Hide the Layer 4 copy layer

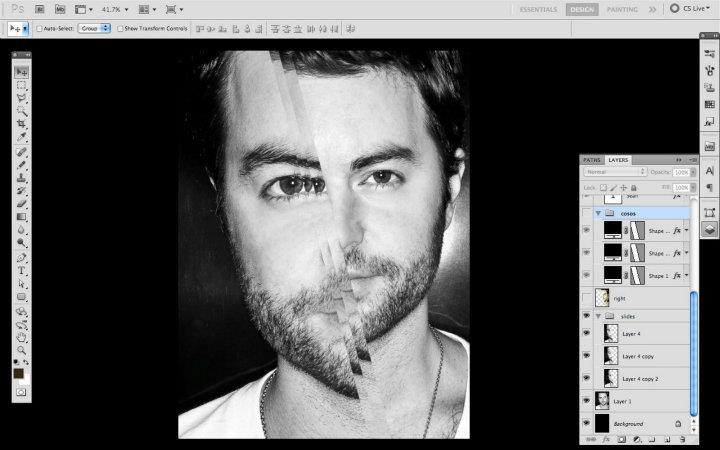tap(586, 356)
